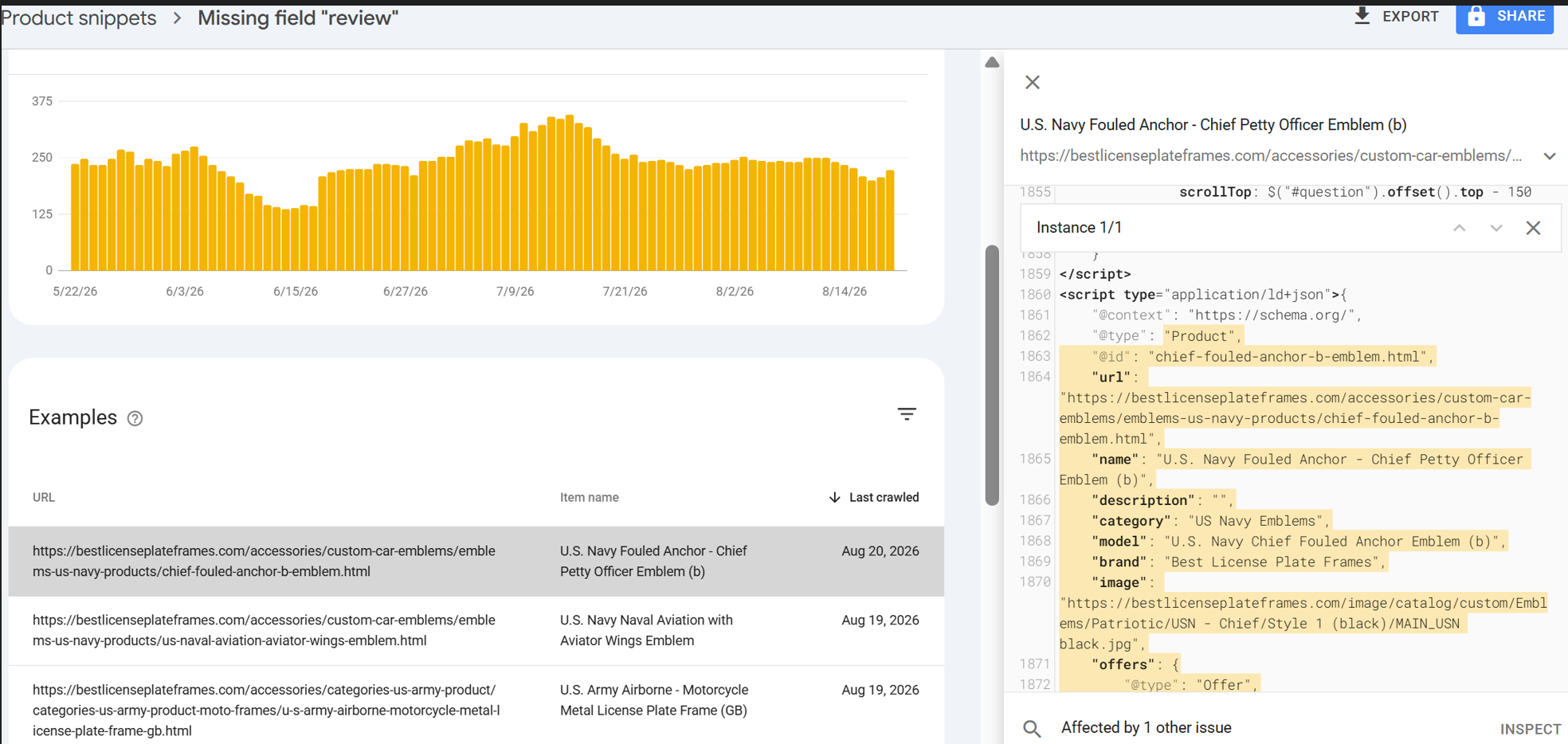Viewport: 1568px width, 744px height.
Task: Click the Missing field "review" heading
Action: (298, 18)
